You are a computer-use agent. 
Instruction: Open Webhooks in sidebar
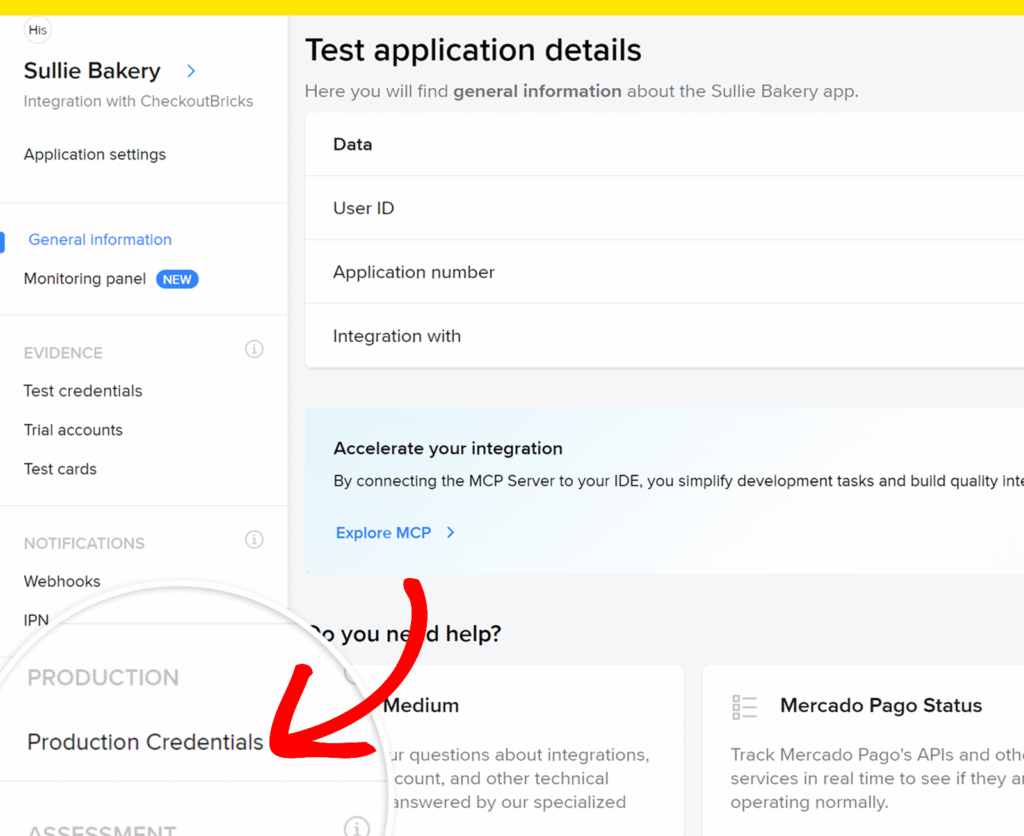coord(62,581)
